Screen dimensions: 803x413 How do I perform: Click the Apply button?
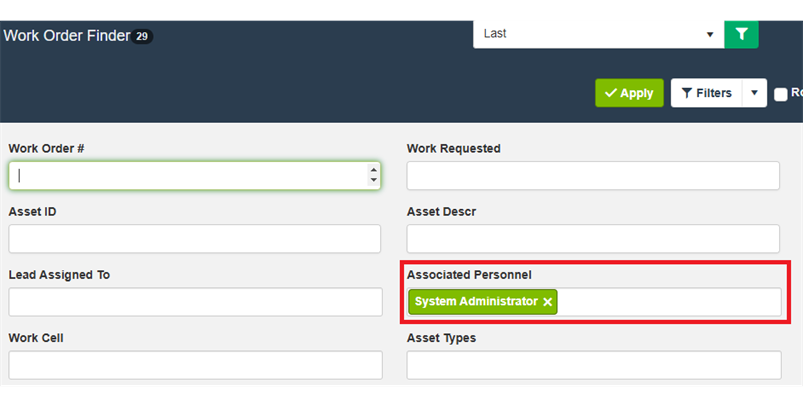(x=629, y=93)
